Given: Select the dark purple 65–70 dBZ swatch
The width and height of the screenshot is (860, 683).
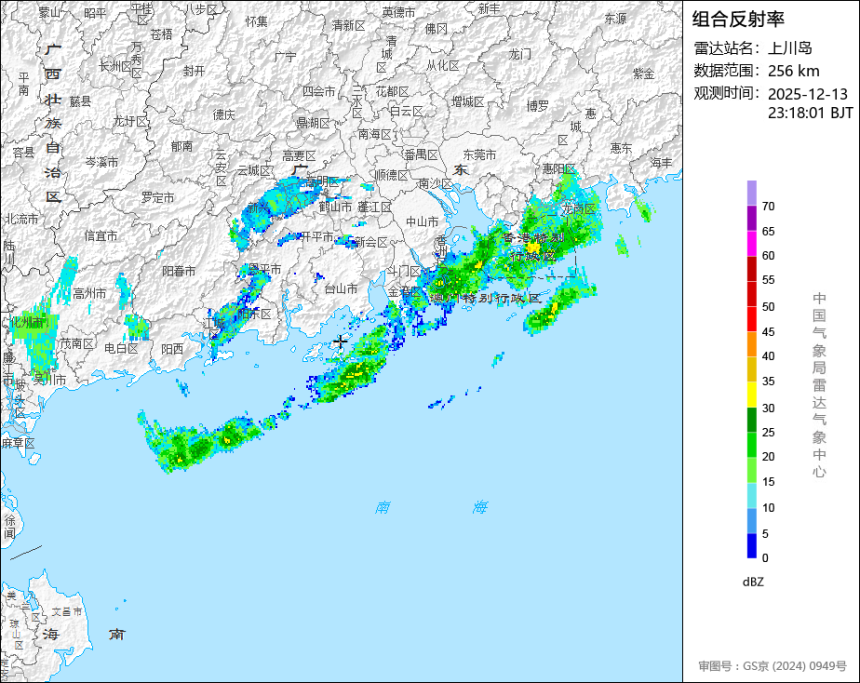Looking at the screenshot, I should click(x=751, y=218).
